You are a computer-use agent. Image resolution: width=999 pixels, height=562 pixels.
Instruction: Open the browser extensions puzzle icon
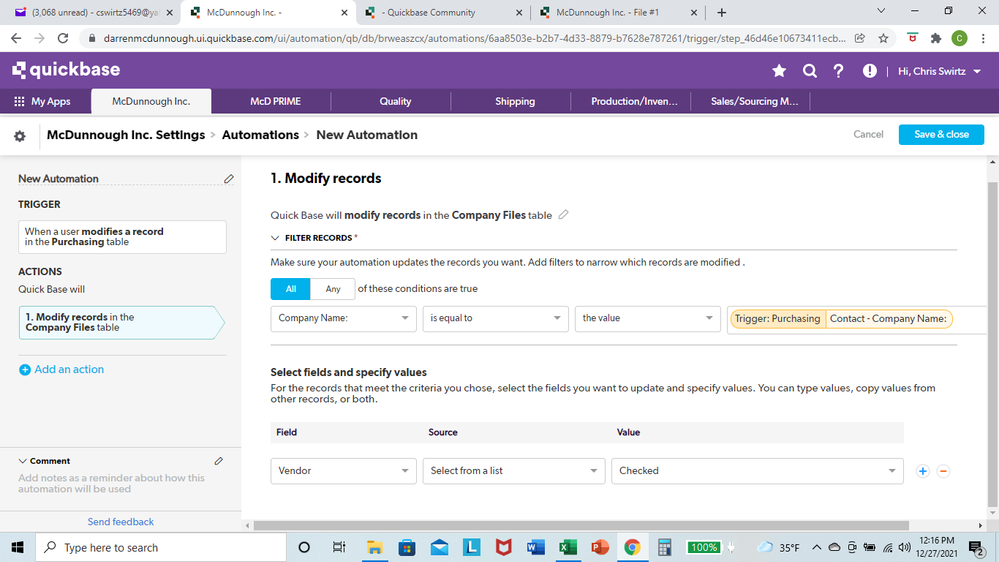(x=936, y=38)
